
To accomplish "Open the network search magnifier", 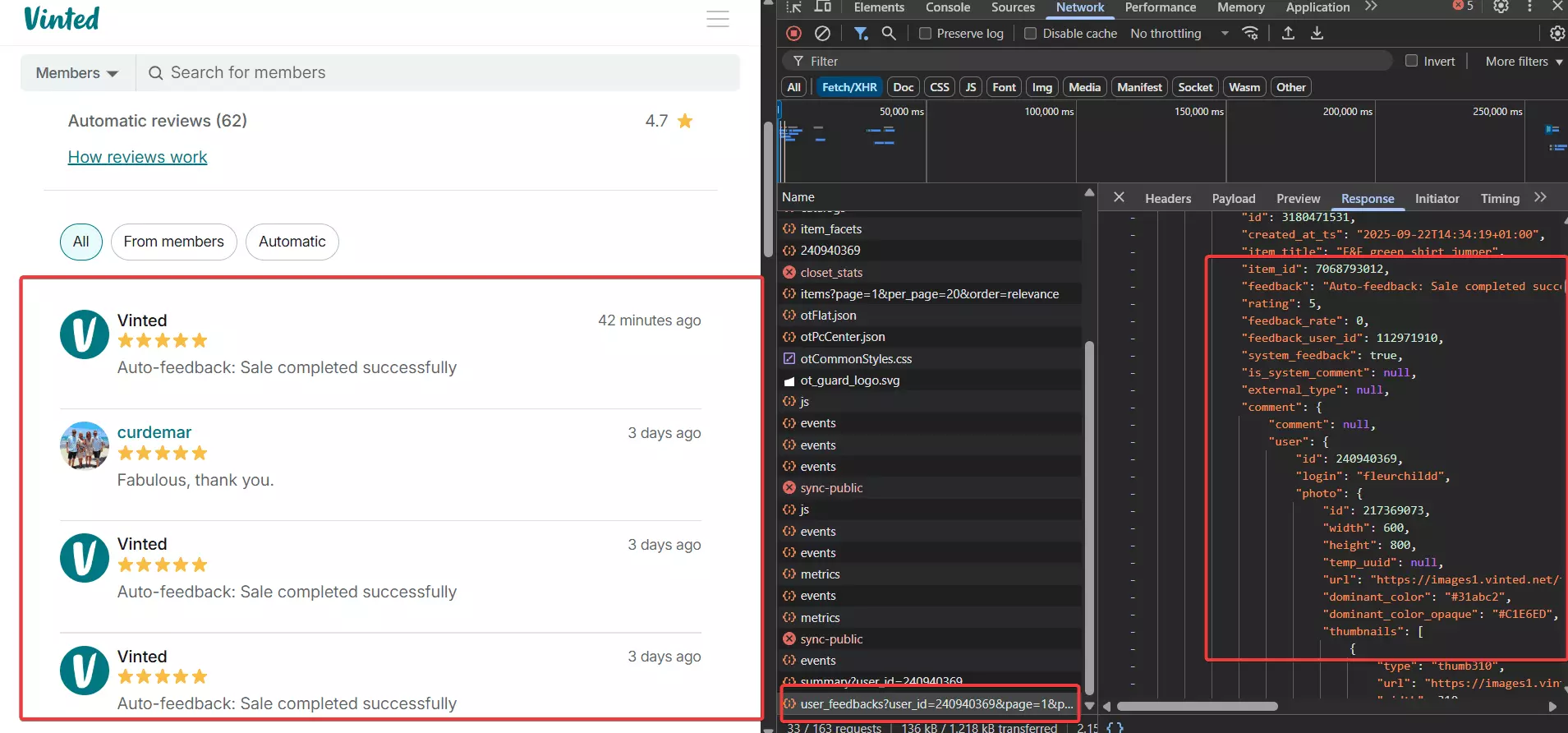I will (x=889, y=34).
